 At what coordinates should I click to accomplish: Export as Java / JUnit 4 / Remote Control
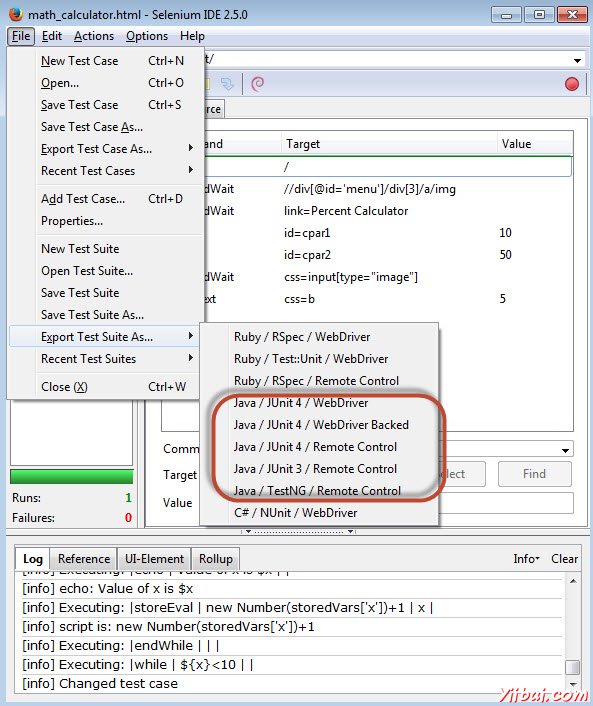click(319, 447)
